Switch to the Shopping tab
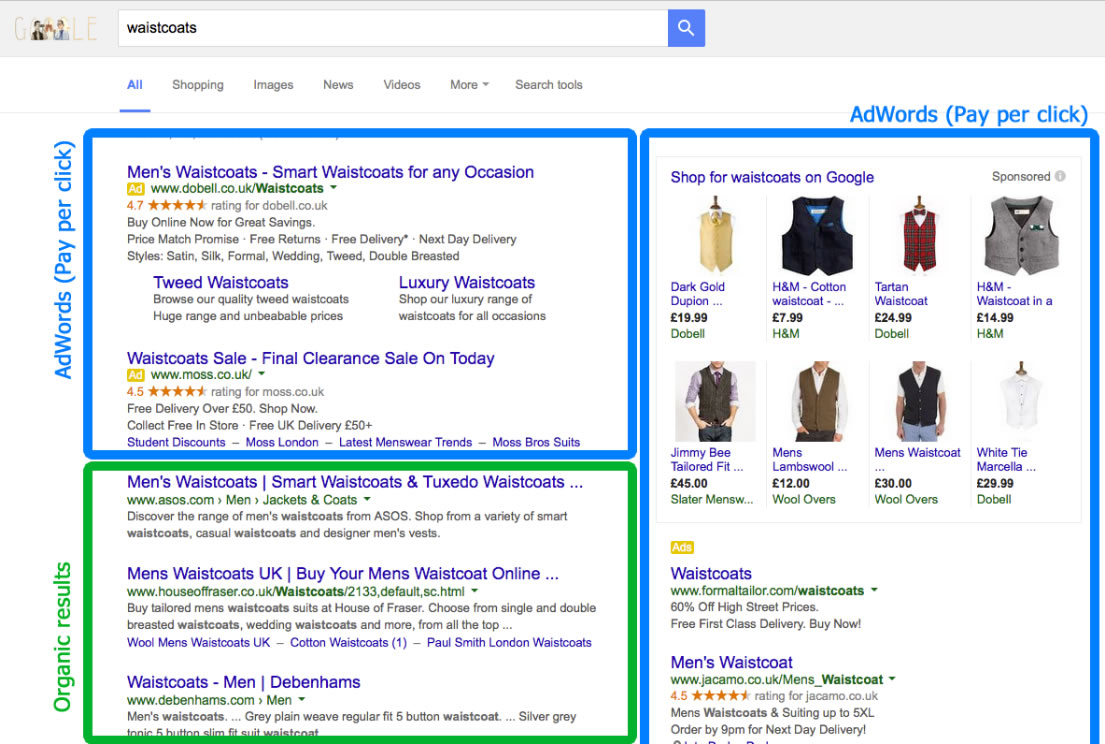1105x744 pixels. [198, 85]
